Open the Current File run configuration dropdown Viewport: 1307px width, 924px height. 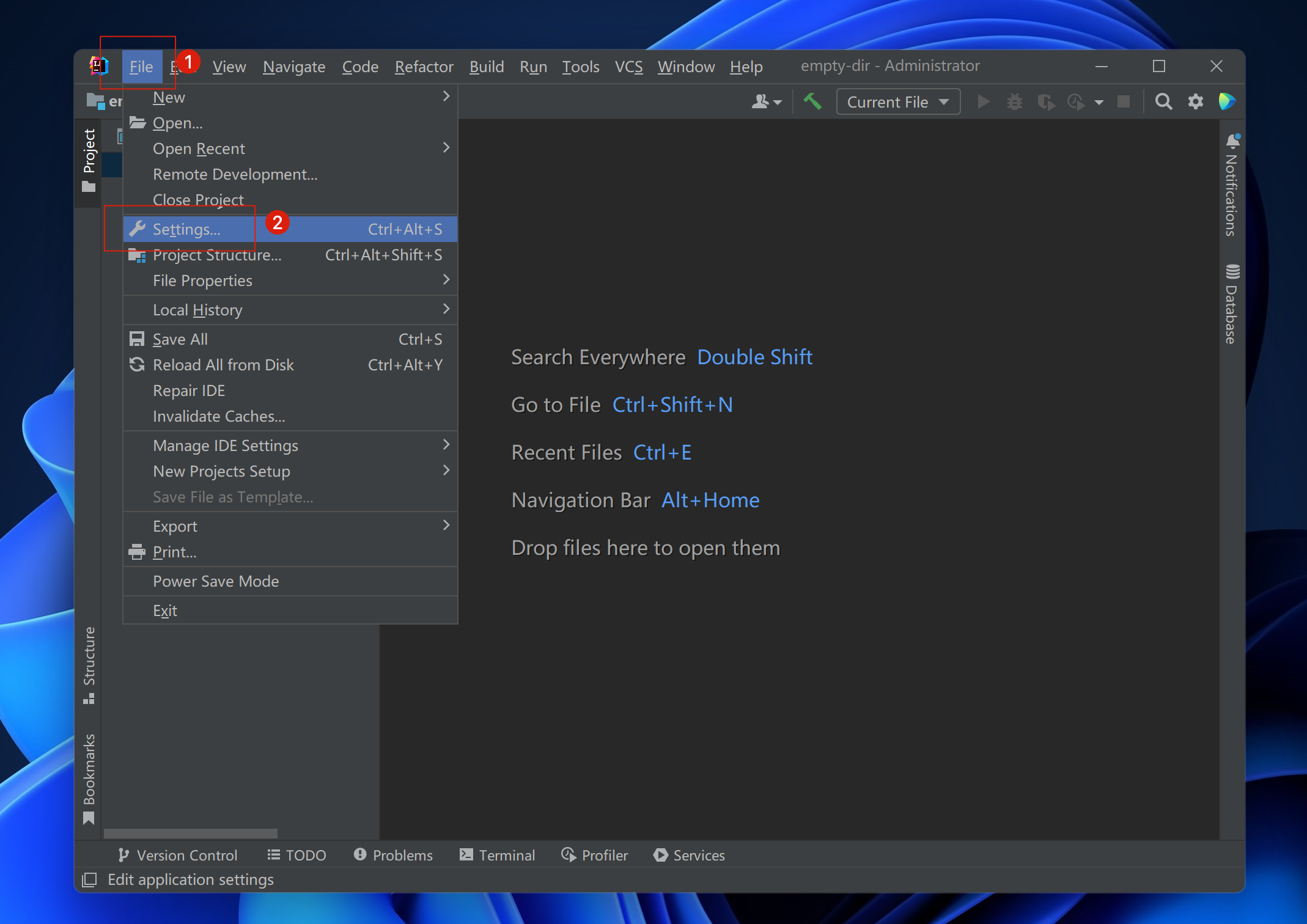tap(898, 101)
